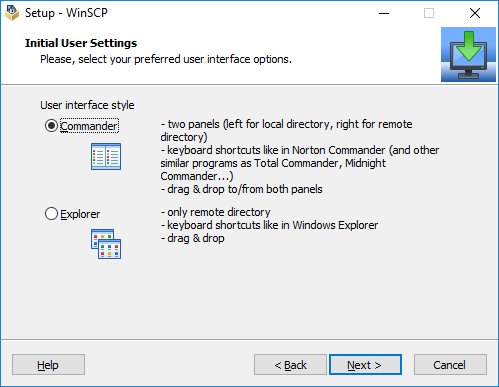The height and width of the screenshot is (387, 499).
Task: Select the Commander radio button
Action: tap(51, 126)
